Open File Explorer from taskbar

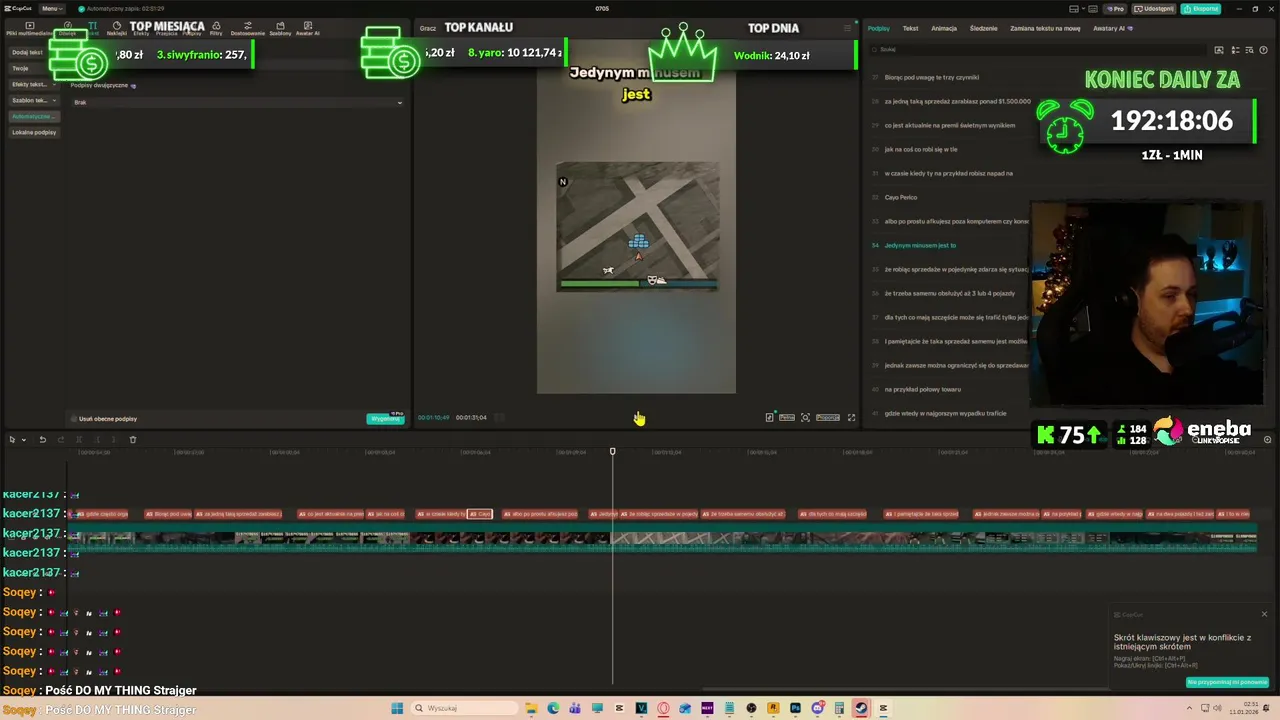(x=531, y=708)
